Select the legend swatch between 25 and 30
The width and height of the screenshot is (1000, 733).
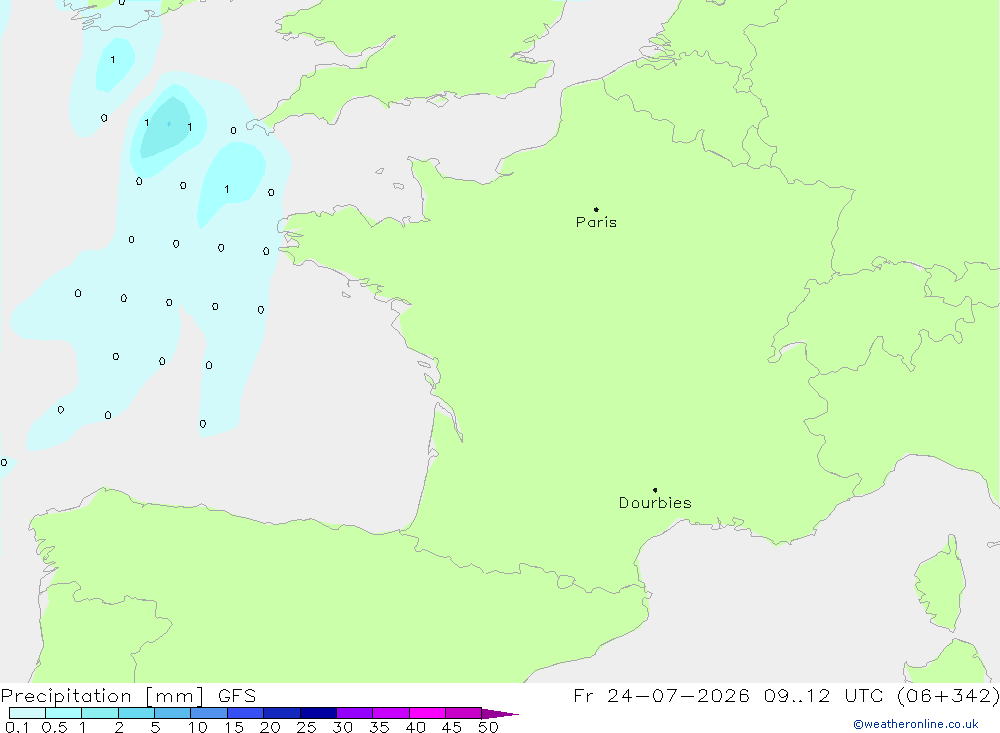point(318,713)
